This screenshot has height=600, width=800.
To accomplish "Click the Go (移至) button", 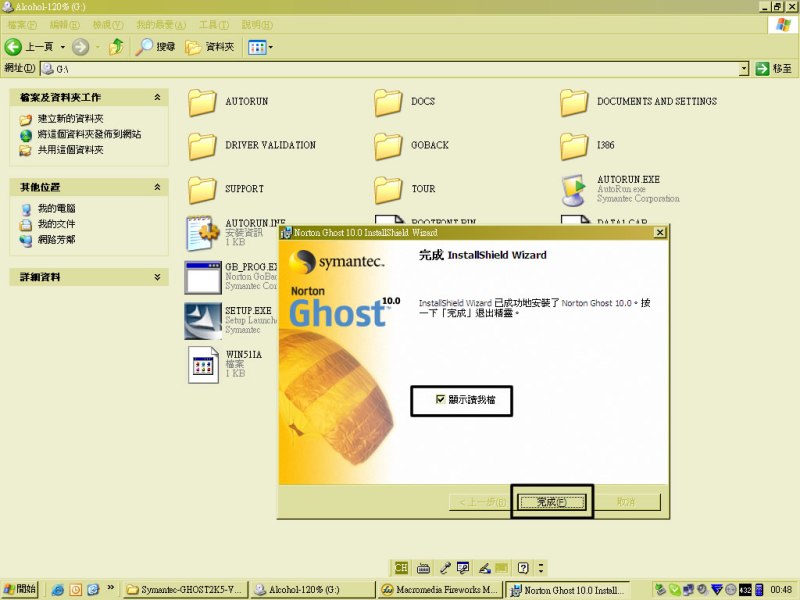I will [x=773, y=68].
